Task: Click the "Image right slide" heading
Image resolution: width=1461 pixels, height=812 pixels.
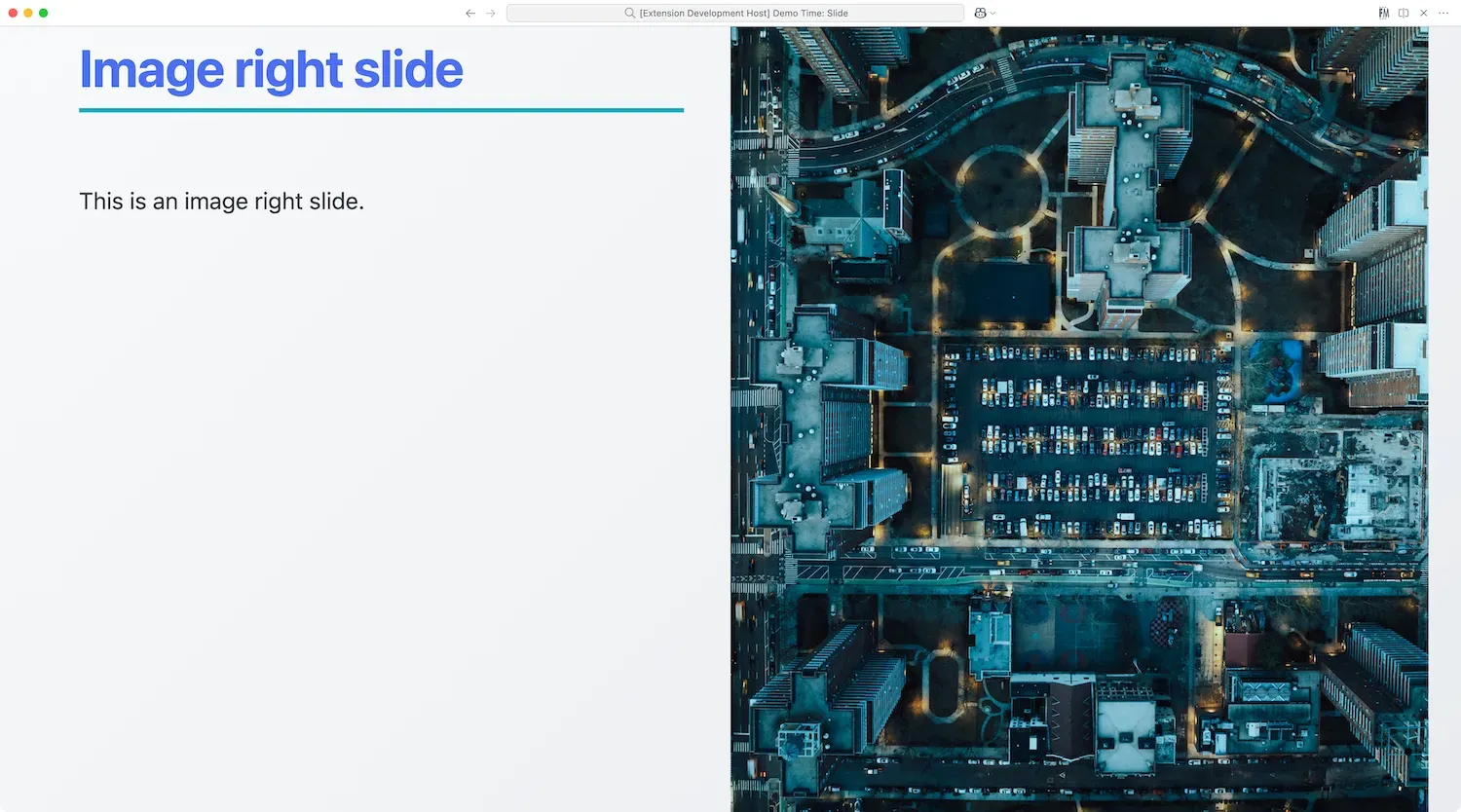Action: coord(271,70)
